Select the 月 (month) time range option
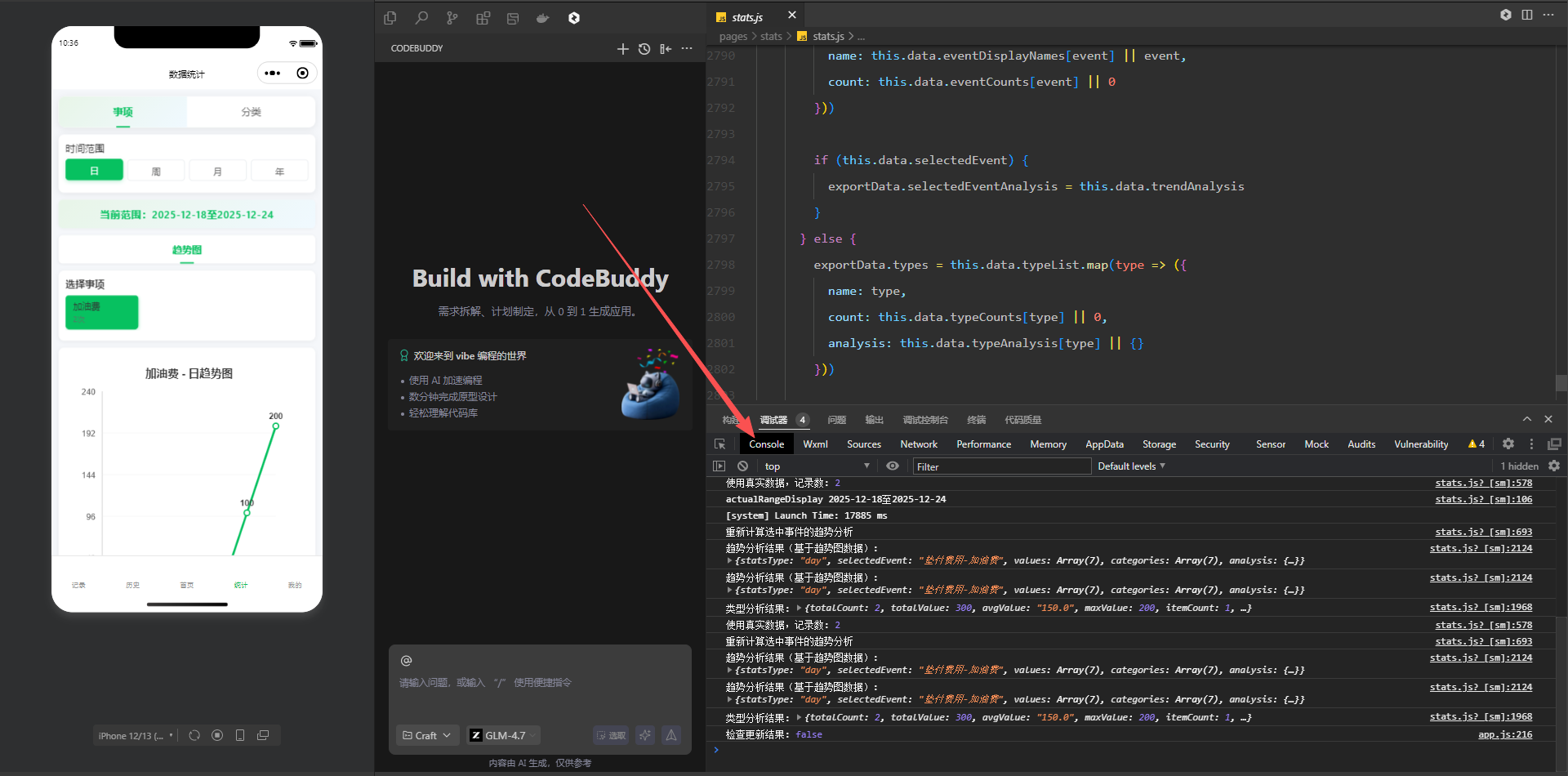The image size is (1568, 776). pyautogui.click(x=217, y=172)
